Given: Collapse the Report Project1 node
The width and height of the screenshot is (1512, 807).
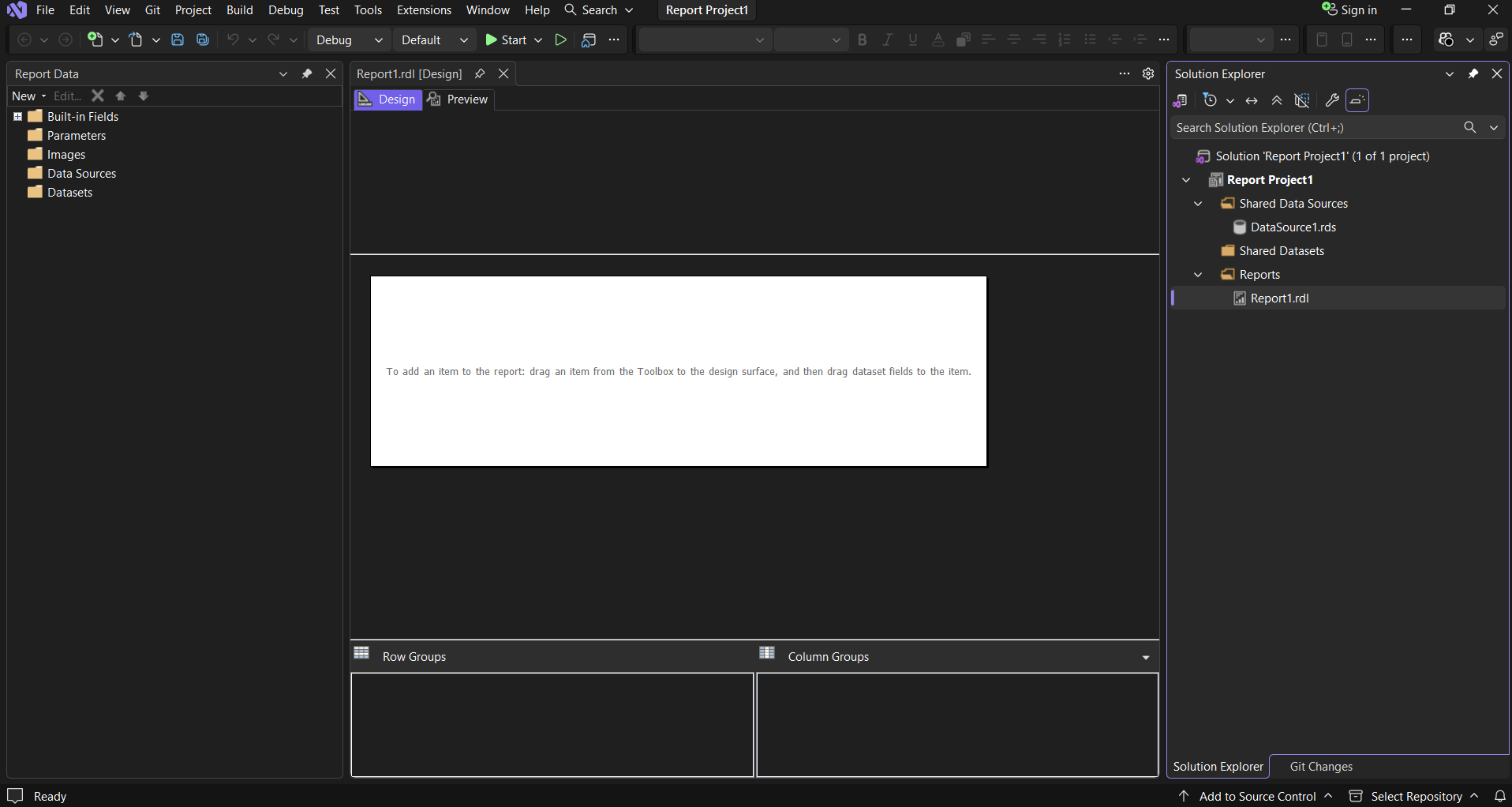Looking at the screenshot, I should pyautogui.click(x=1186, y=179).
